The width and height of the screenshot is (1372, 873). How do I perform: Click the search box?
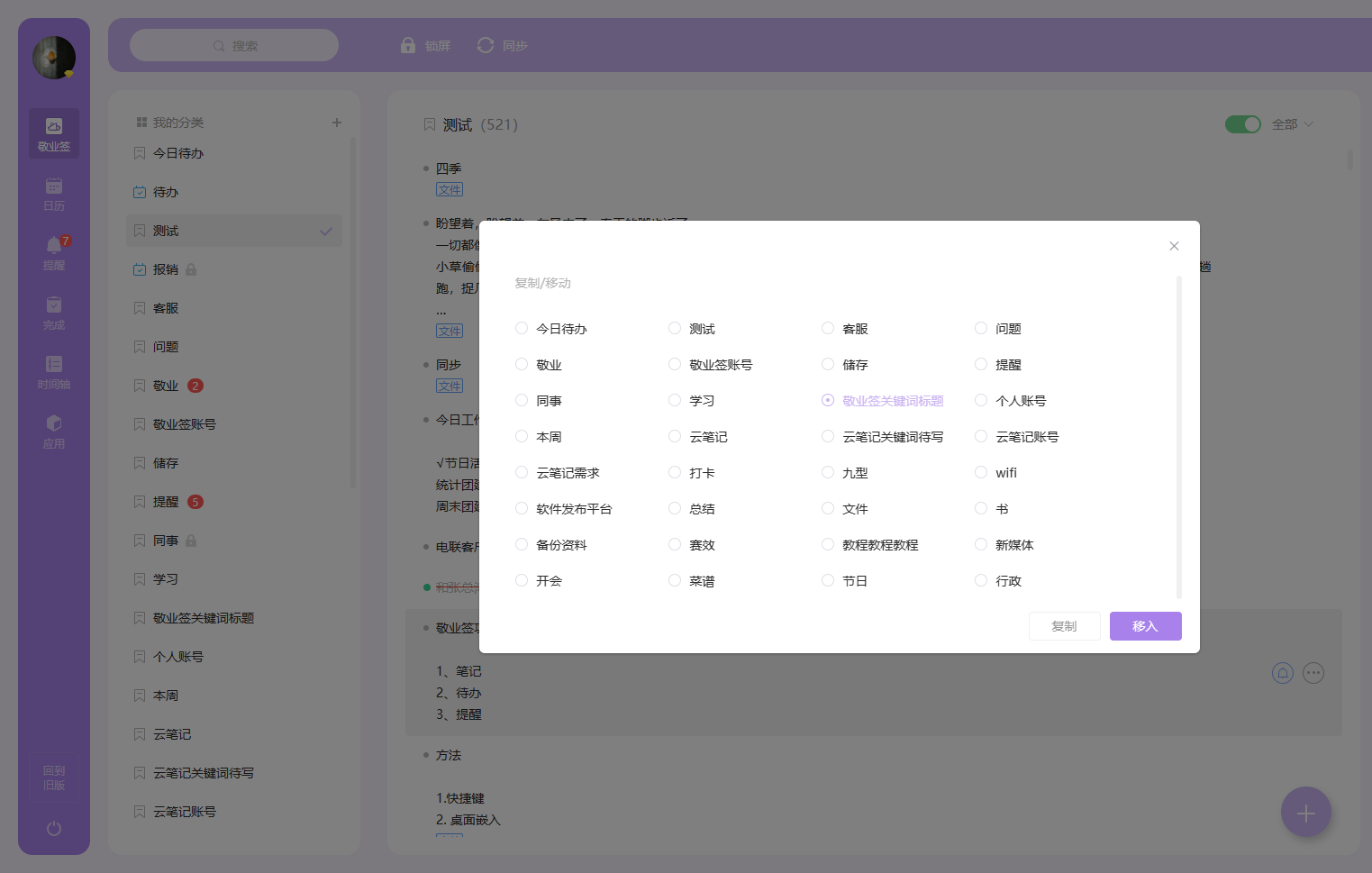tap(234, 45)
